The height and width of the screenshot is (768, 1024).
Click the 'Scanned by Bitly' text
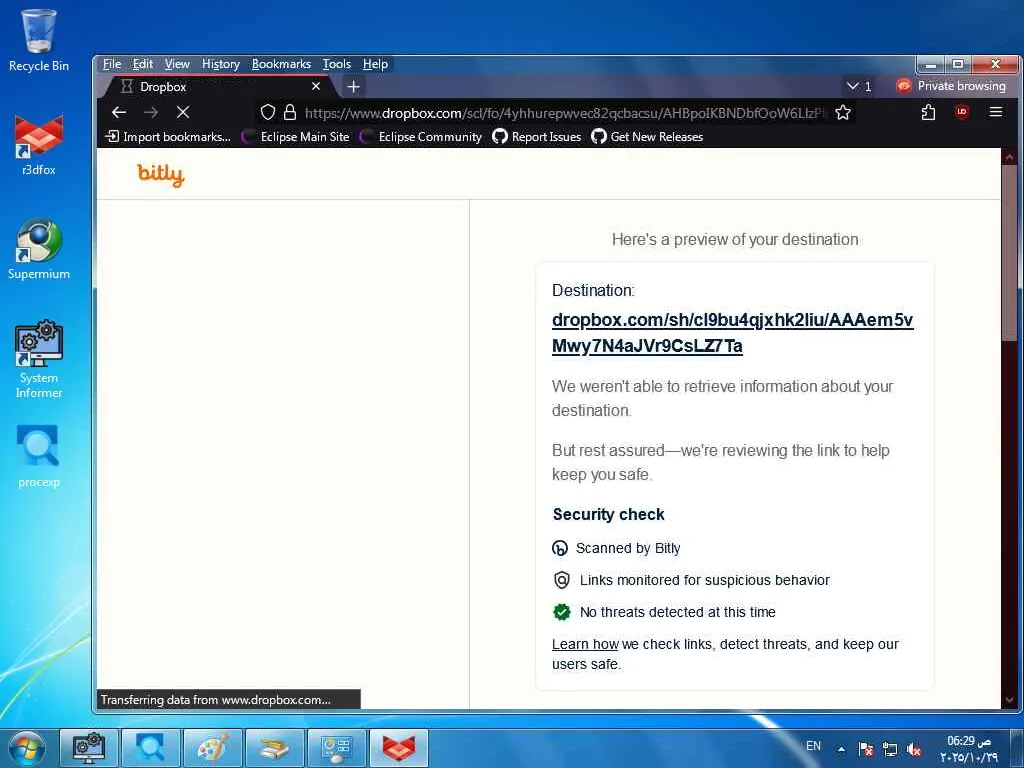[628, 548]
